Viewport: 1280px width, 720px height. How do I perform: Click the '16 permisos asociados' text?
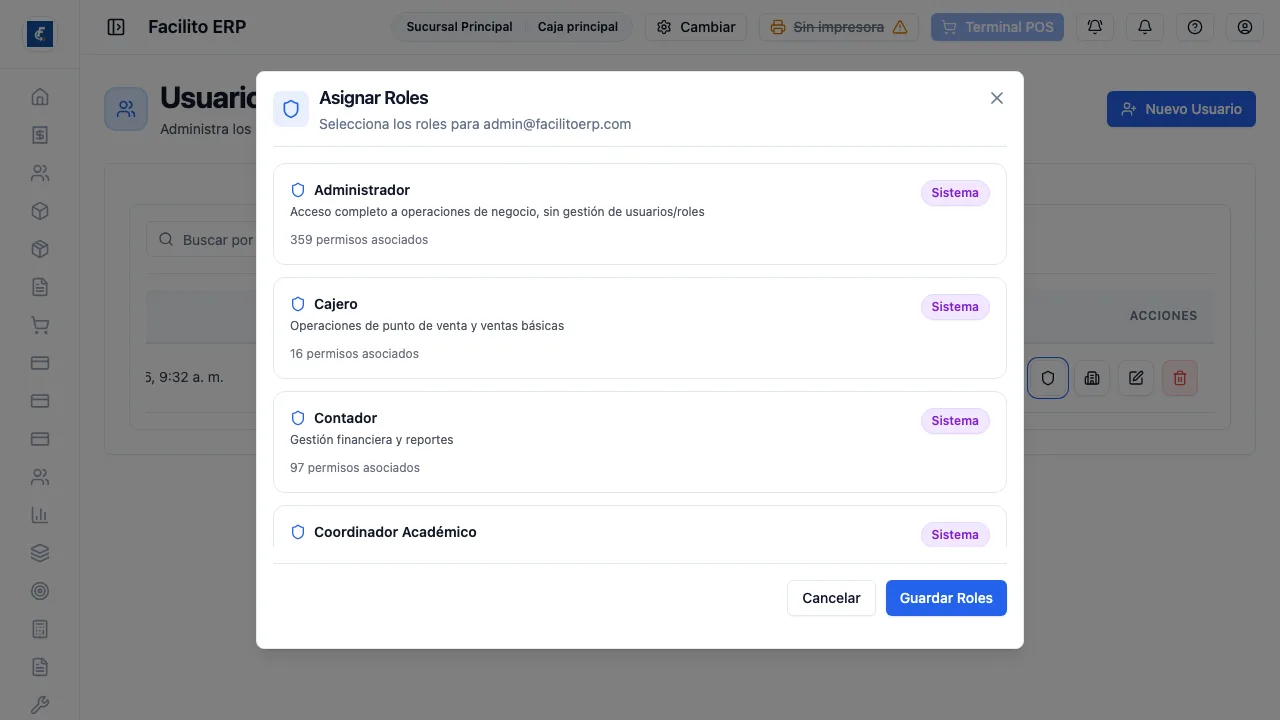[354, 354]
